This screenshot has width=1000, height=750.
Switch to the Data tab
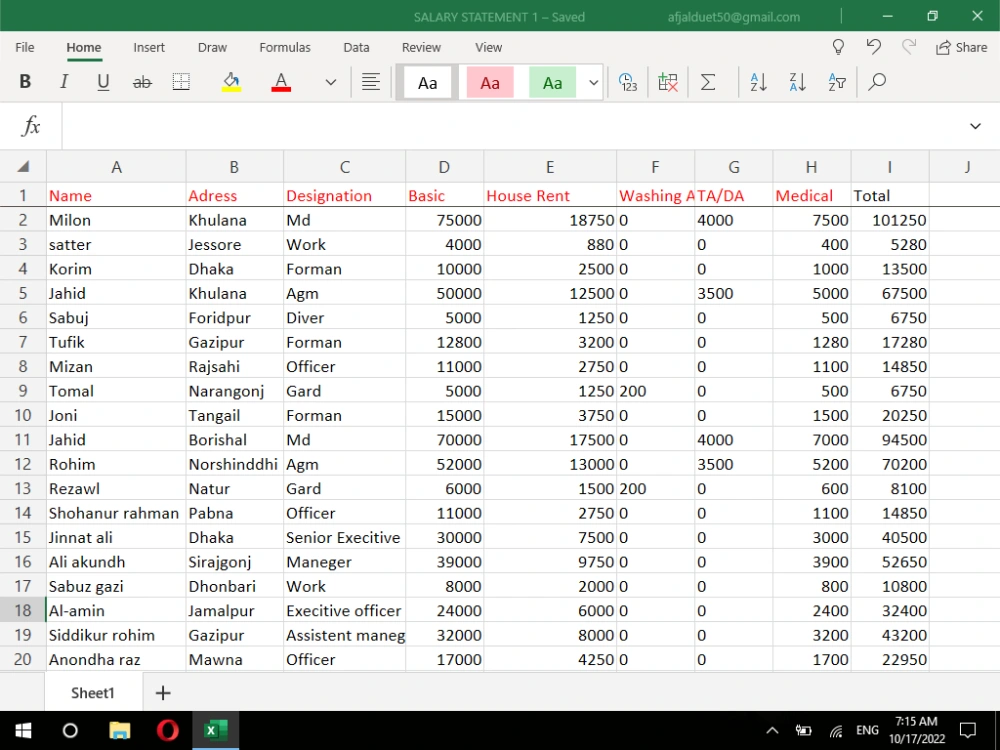tap(356, 47)
